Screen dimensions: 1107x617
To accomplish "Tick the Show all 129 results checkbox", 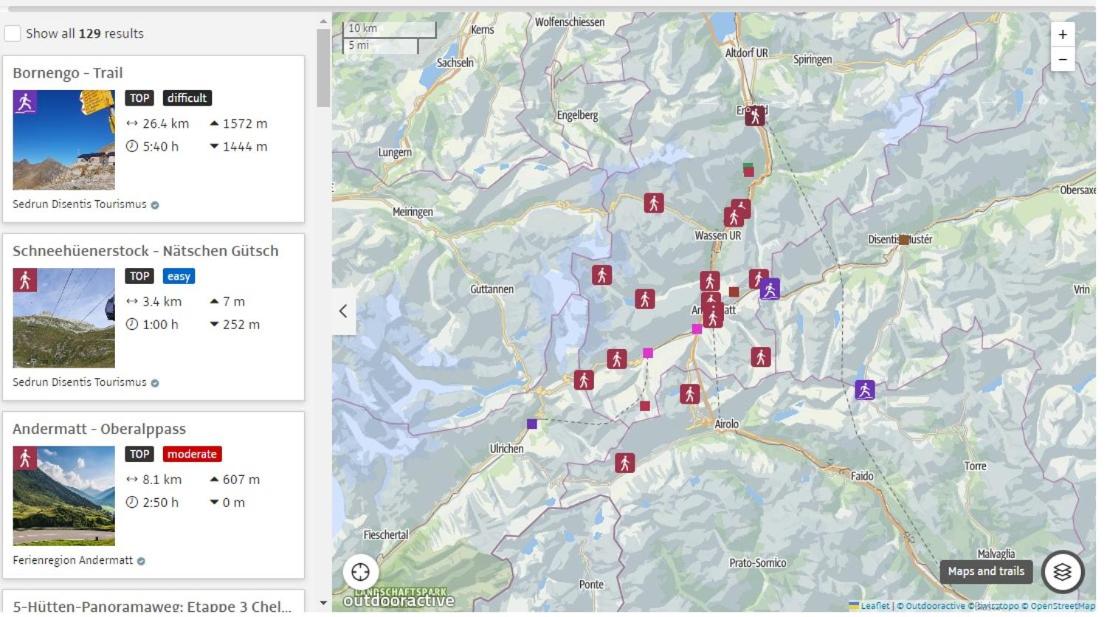I will [x=13, y=33].
